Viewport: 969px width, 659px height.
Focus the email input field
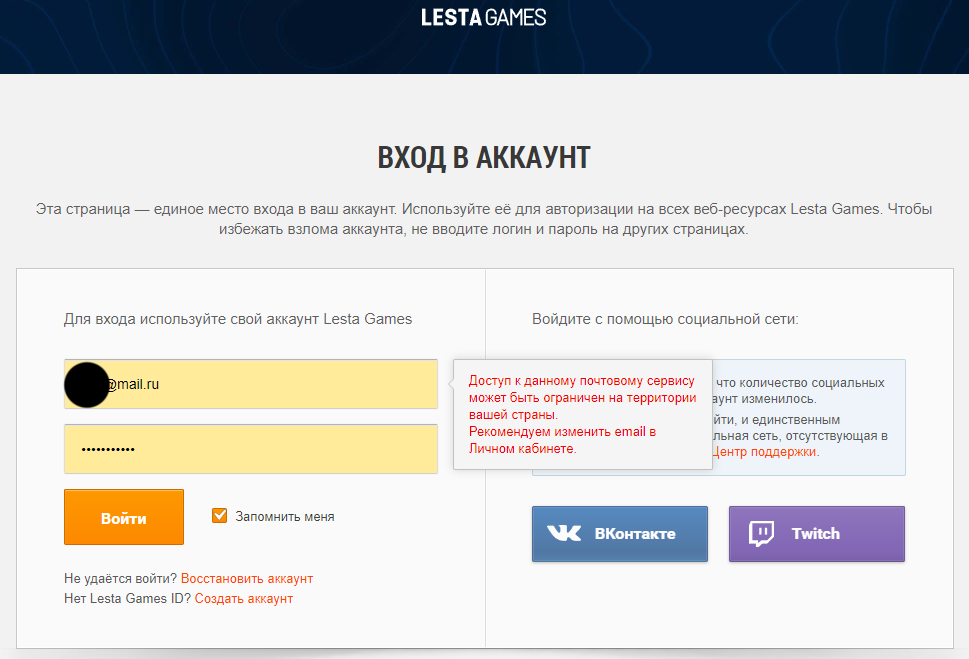[x=270, y=384]
